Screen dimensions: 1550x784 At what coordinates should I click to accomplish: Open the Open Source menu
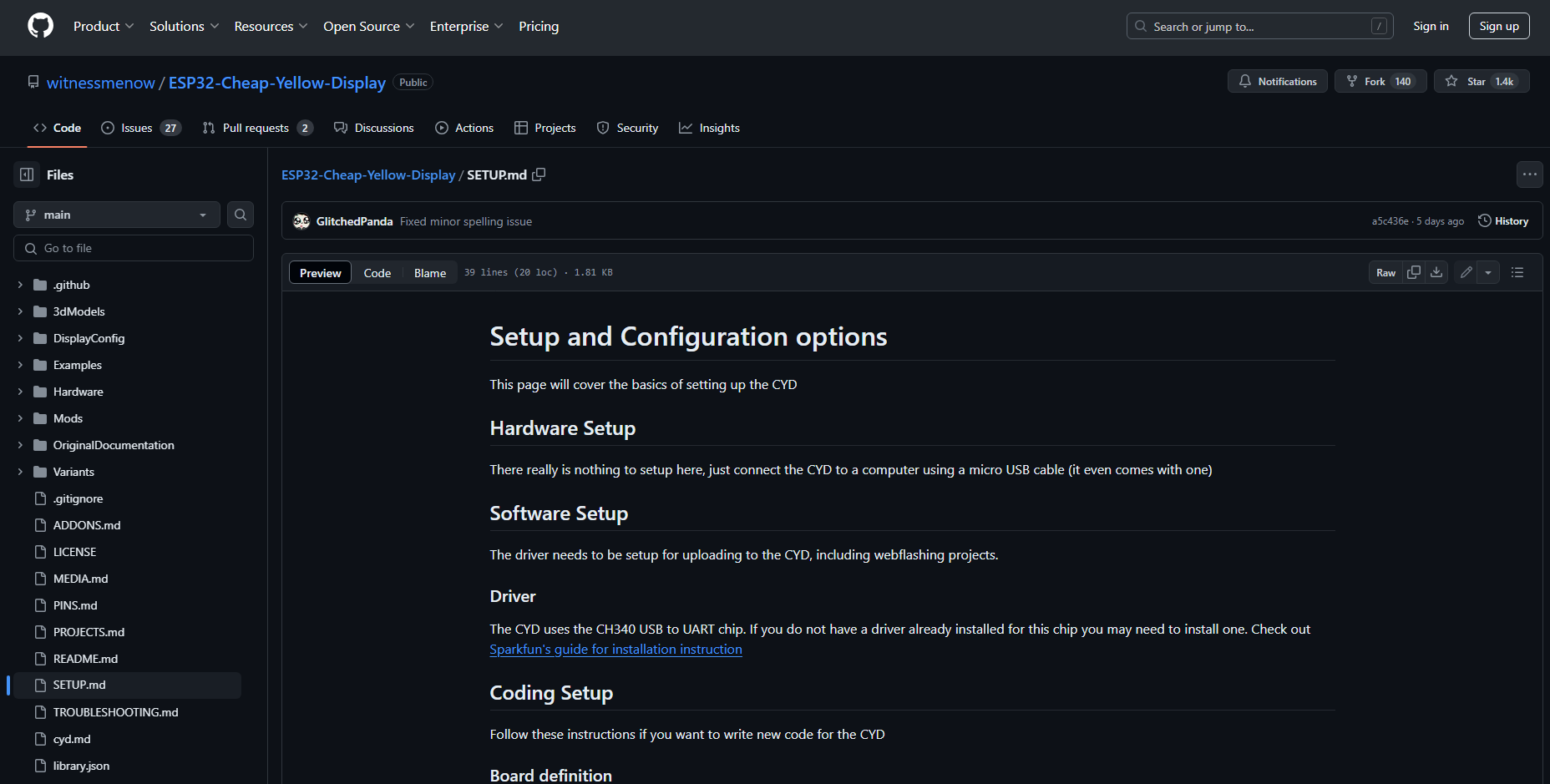(x=368, y=26)
